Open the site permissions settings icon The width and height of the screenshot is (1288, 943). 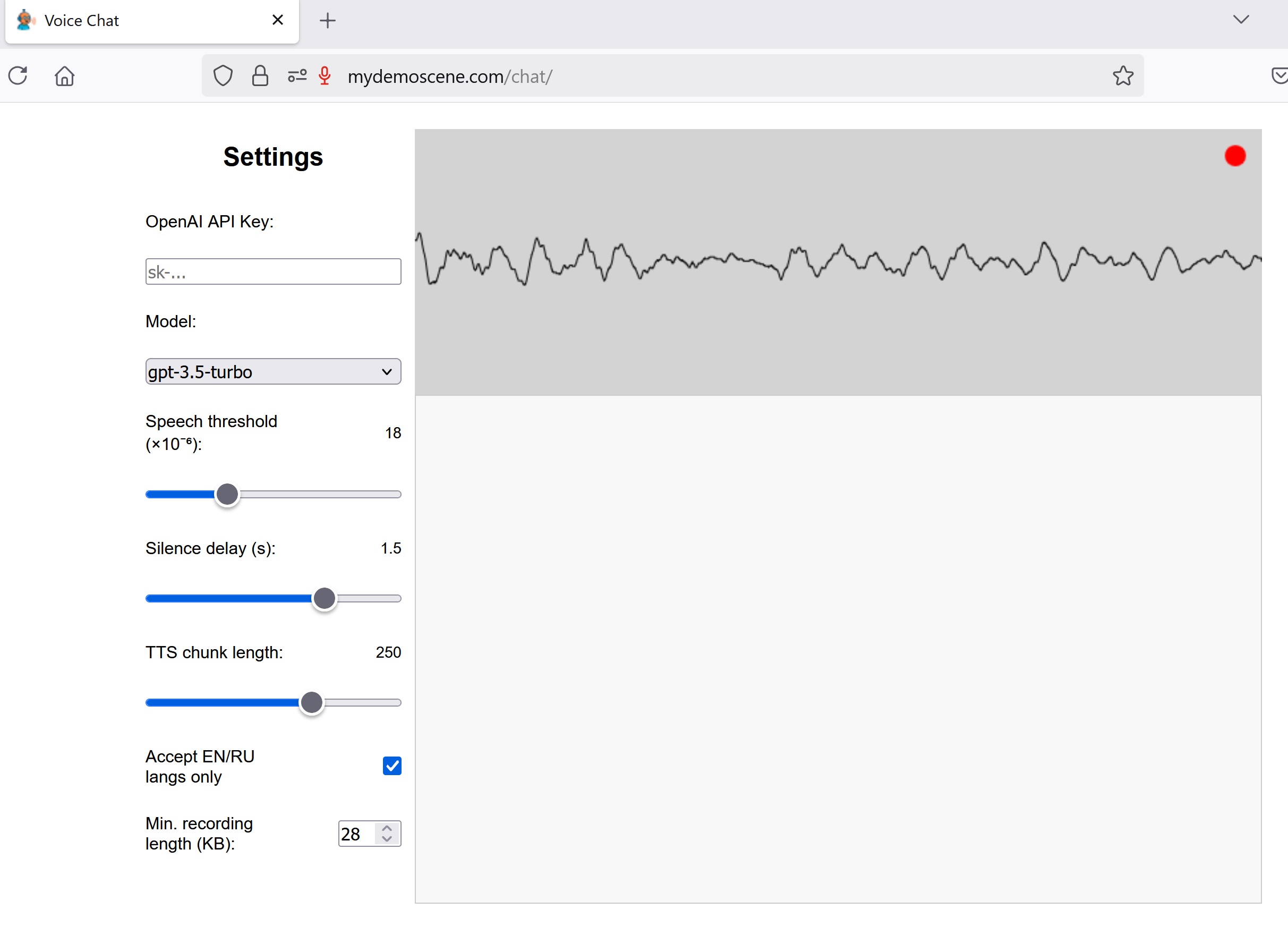click(x=297, y=75)
